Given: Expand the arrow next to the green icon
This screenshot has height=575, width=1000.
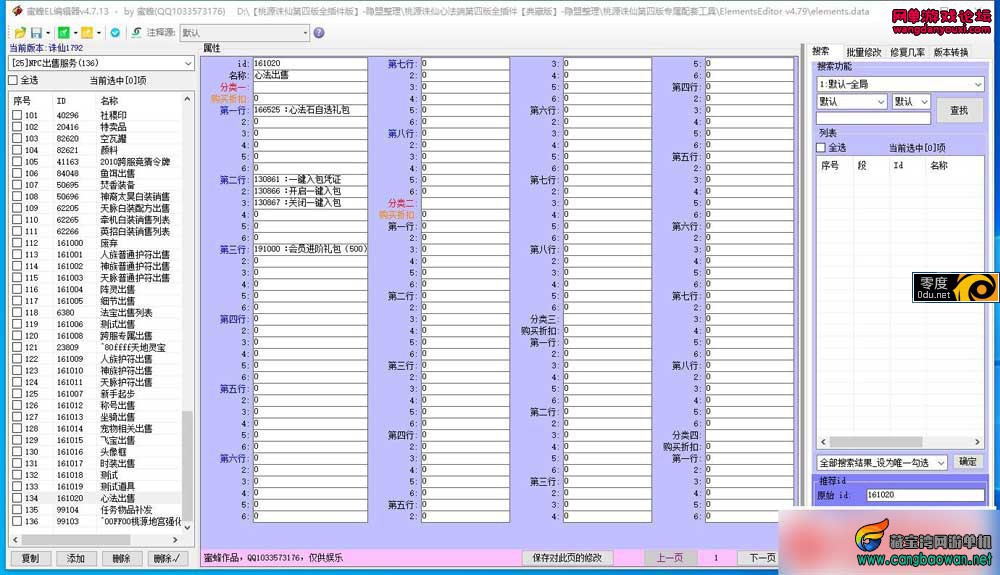Looking at the screenshot, I should [75, 33].
